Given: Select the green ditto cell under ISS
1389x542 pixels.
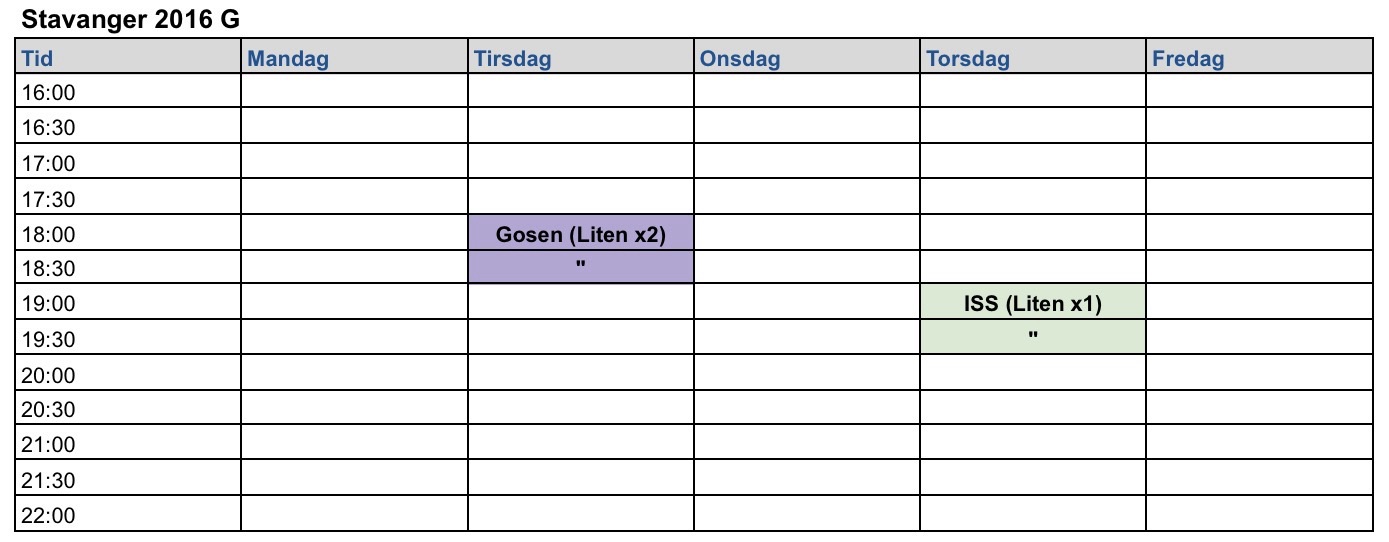Looking at the screenshot, I should click(1032, 338).
